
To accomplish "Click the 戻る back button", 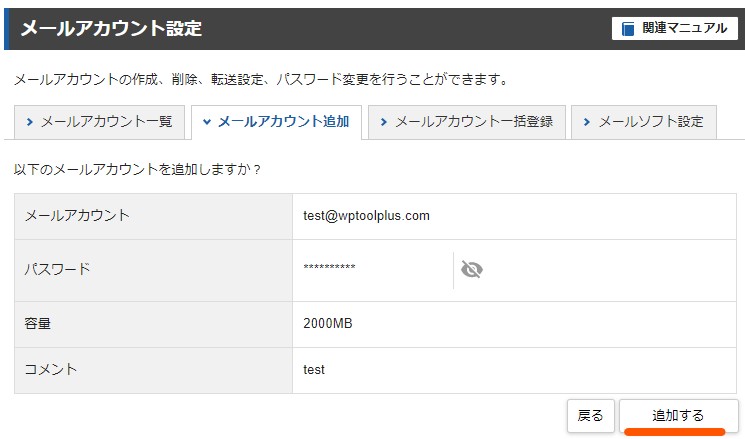I will tap(591, 416).
